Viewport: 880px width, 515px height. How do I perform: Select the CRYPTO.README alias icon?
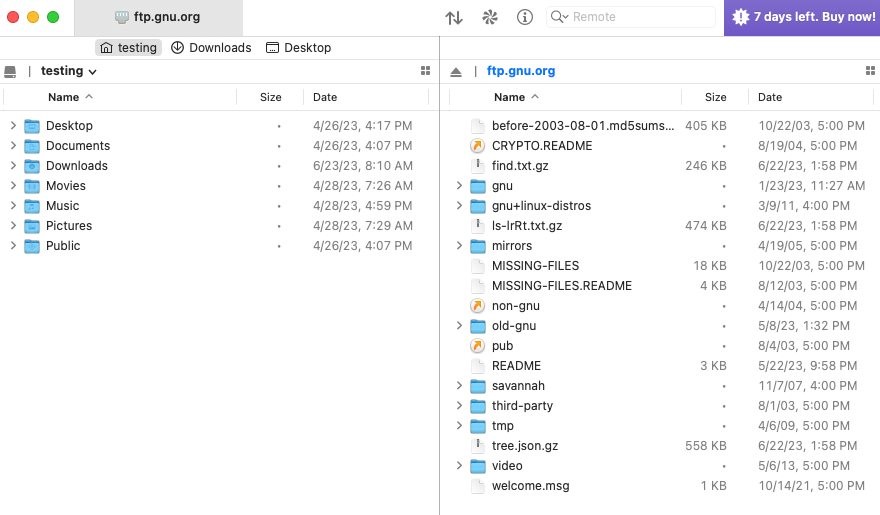click(477, 146)
